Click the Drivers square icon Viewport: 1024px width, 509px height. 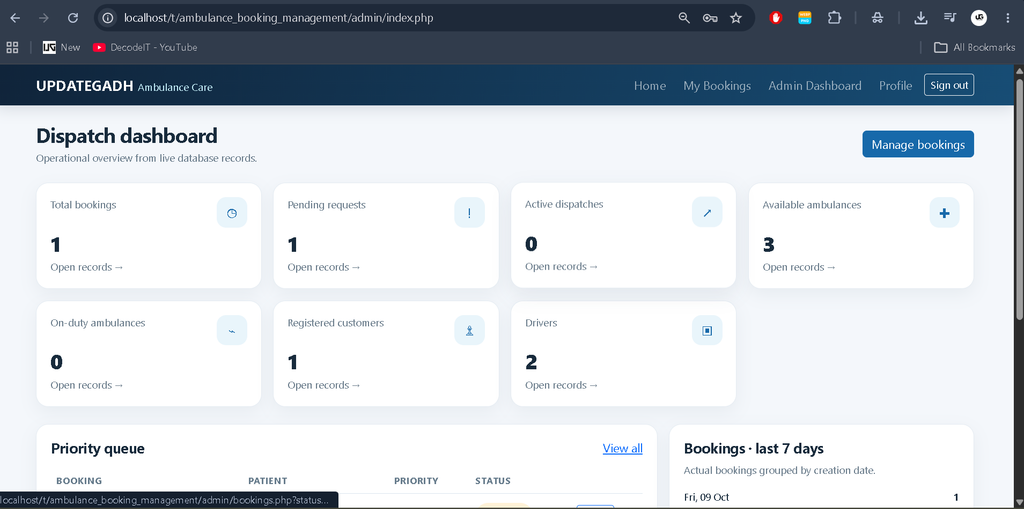point(707,331)
